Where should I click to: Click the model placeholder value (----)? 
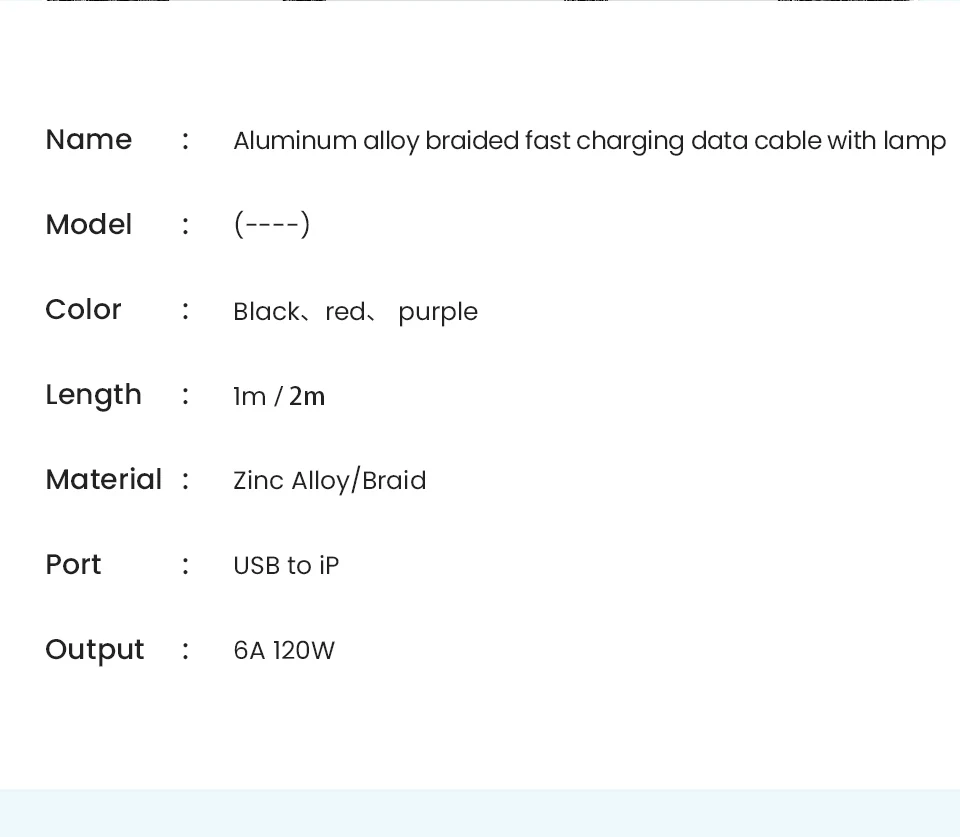272,225
